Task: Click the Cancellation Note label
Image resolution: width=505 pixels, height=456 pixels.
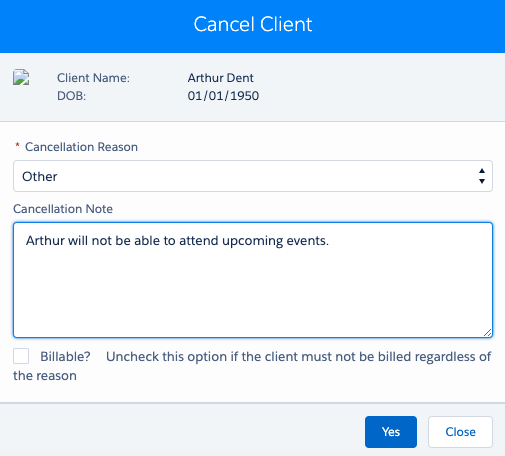Action: coord(63,209)
